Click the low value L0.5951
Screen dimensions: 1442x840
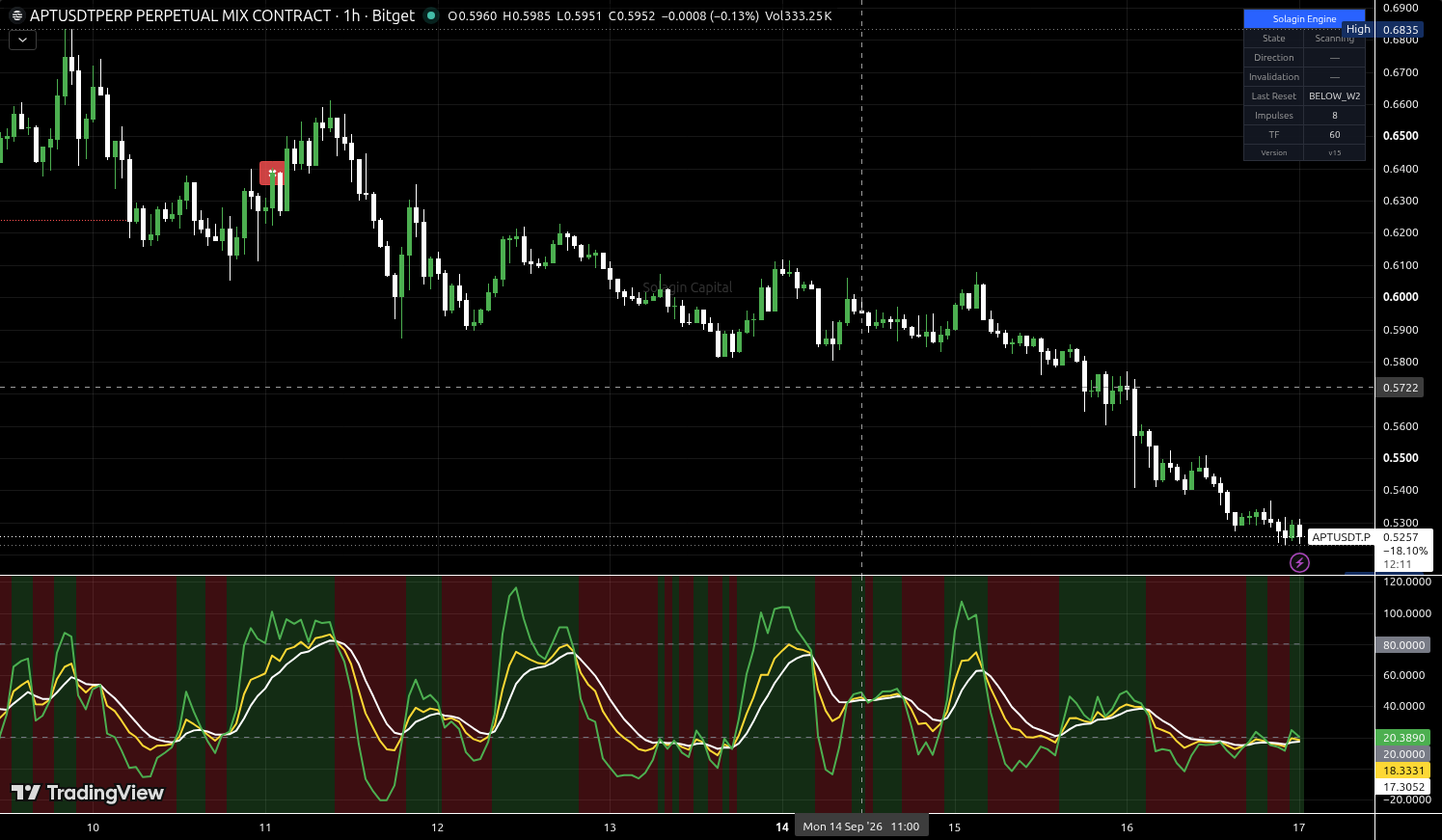click(x=580, y=16)
